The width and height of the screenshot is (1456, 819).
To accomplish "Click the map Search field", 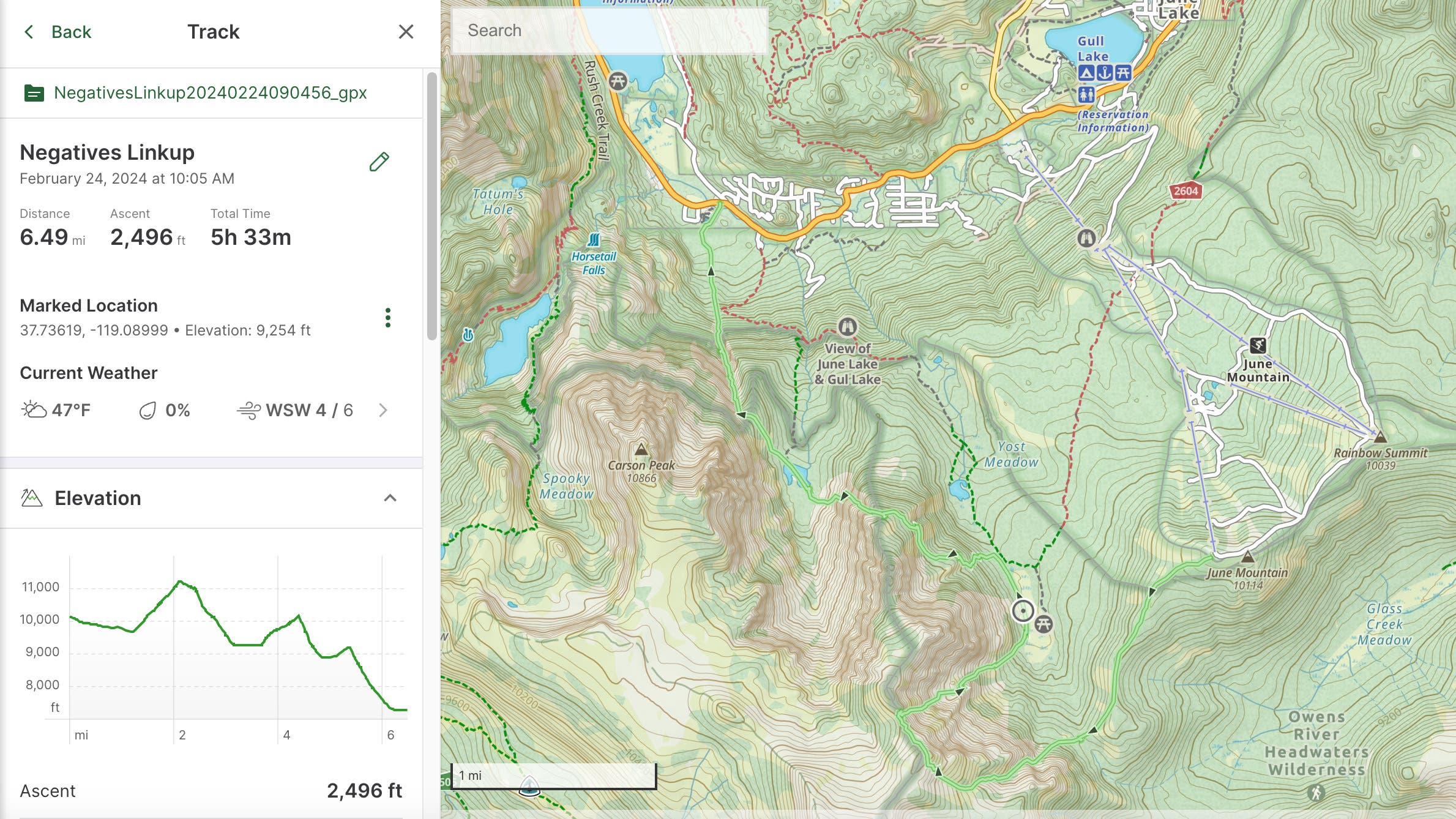I will coord(609,31).
